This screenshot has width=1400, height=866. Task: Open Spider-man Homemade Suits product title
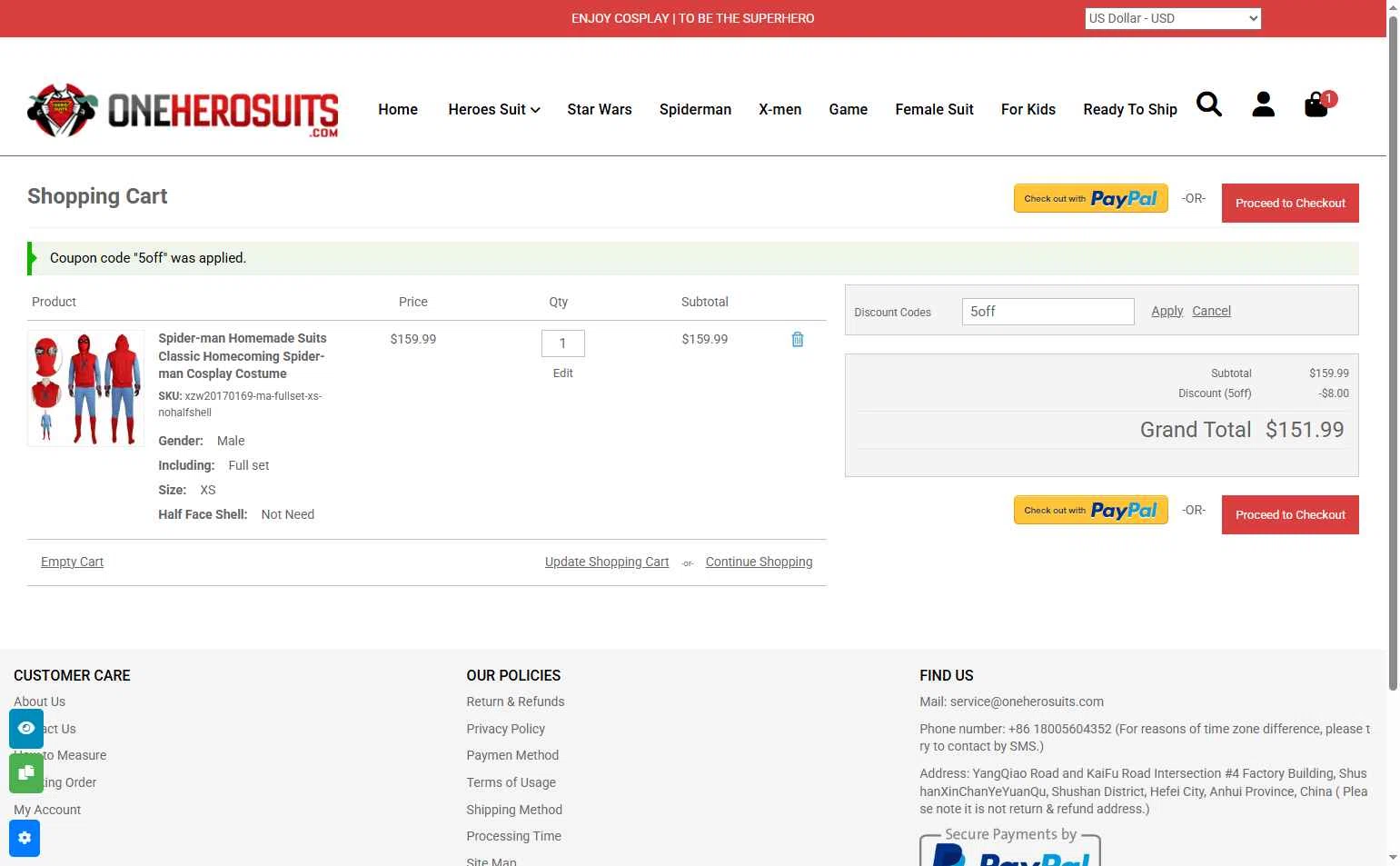point(243,355)
